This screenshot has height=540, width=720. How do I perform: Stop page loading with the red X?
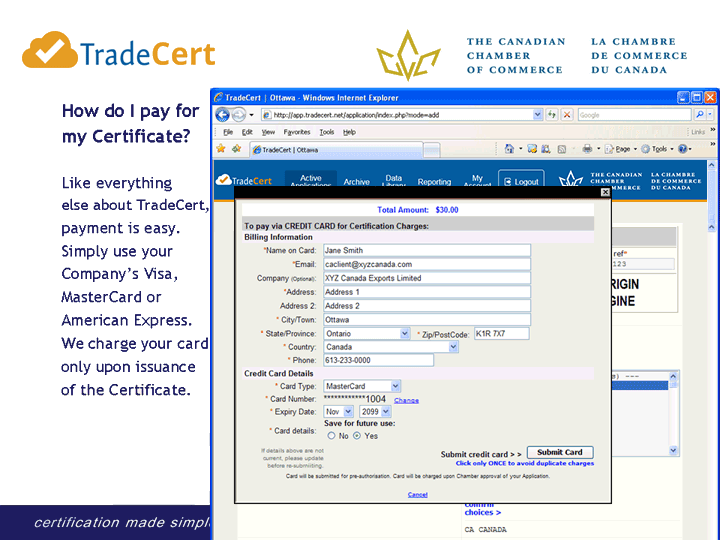click(567, 114)
